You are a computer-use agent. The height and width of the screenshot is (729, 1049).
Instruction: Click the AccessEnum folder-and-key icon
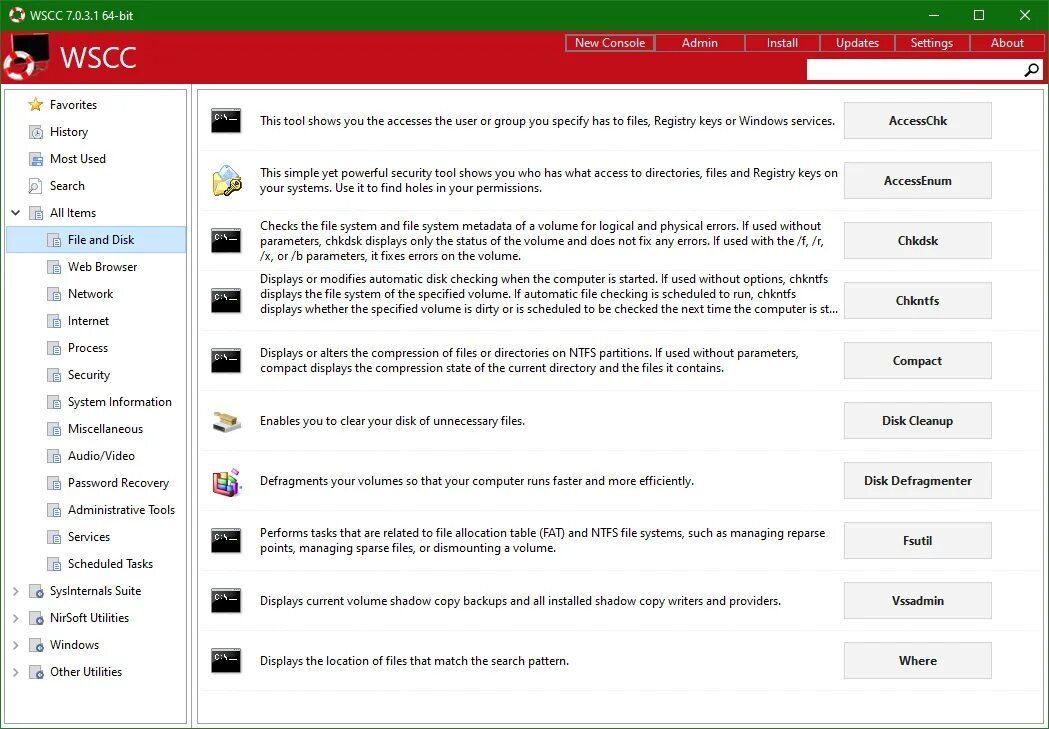227,181
